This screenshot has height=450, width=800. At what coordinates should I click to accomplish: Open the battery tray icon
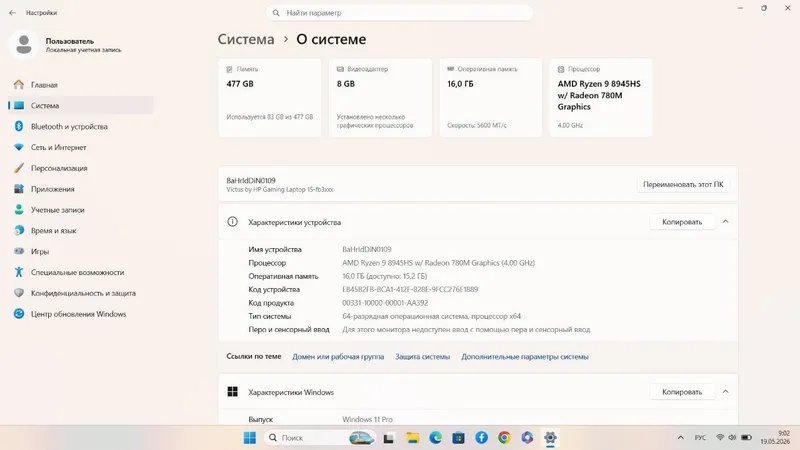(746, 438)
